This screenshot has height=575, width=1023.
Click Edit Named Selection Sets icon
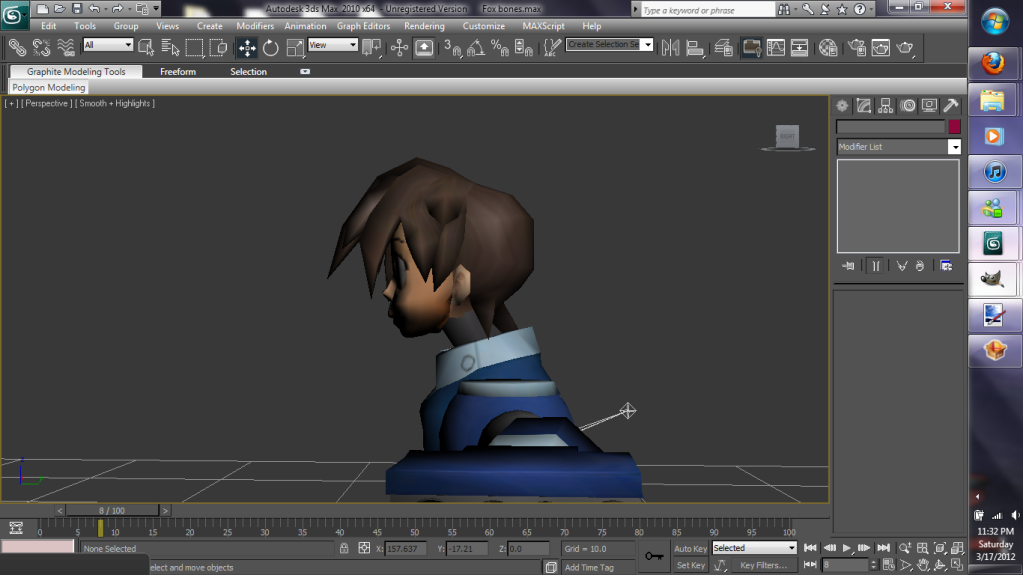[552, 48]
